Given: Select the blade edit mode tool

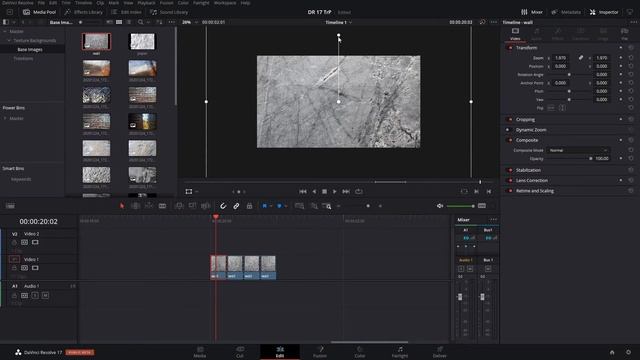Looking at the screenshot, I should tap(162, 206).
